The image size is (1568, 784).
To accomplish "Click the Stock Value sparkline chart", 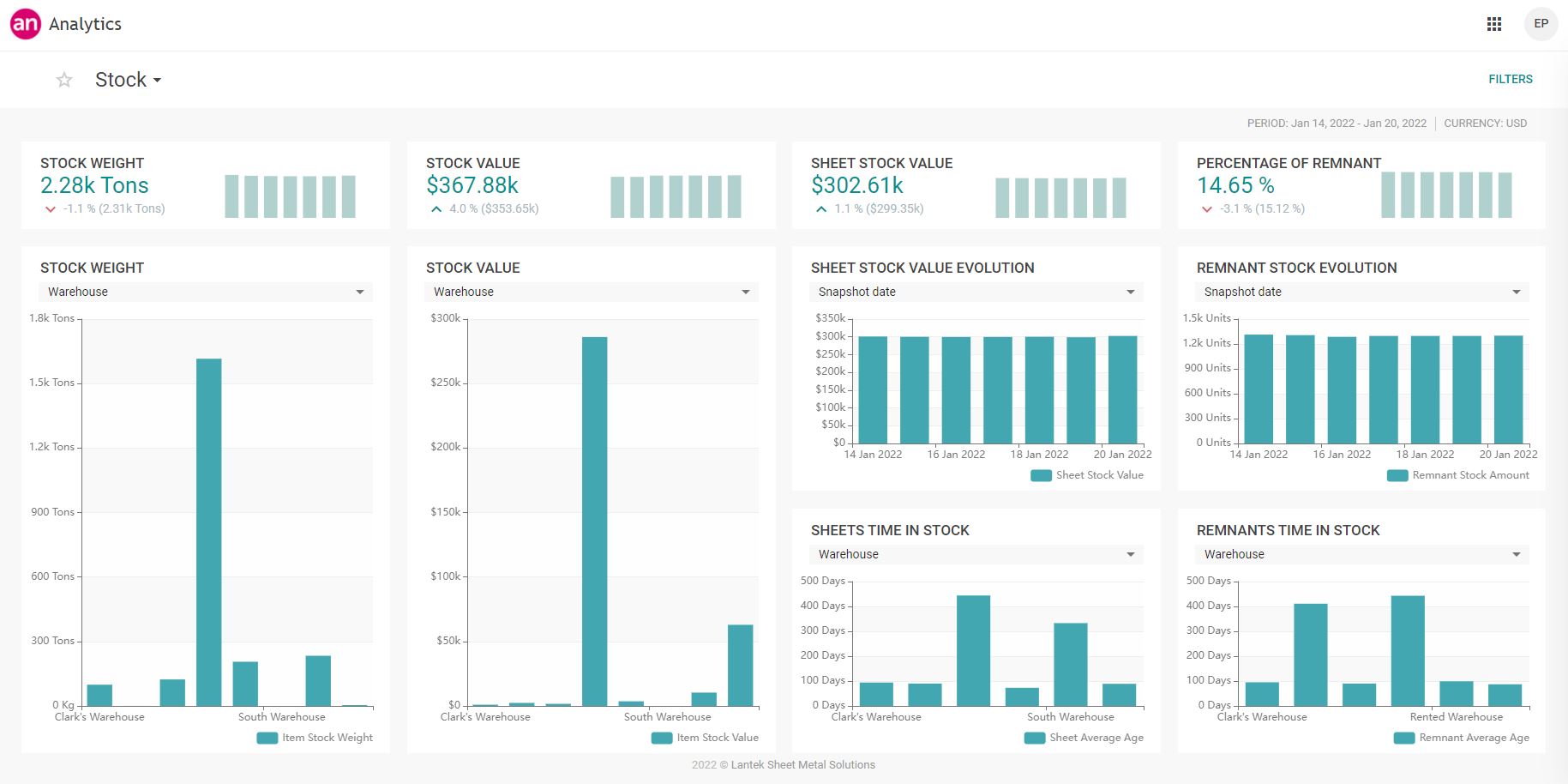I will (676, 196).
